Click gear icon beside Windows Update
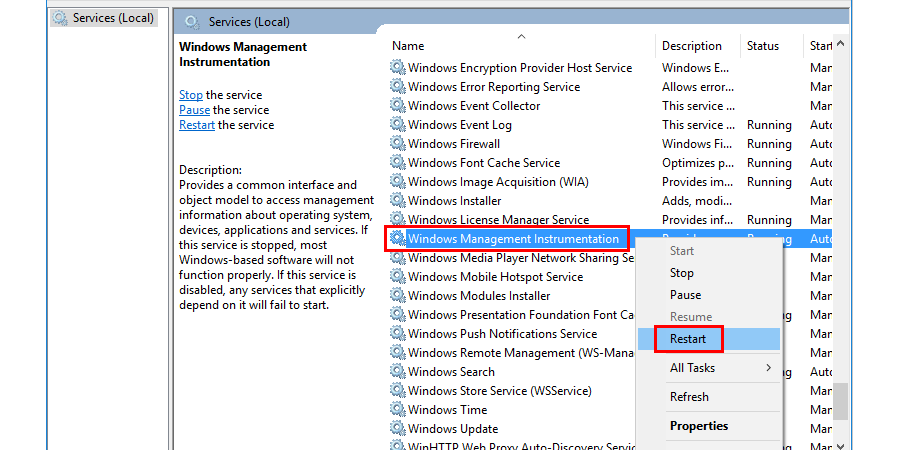The width and height of the screenshot is (900, 450). pyautogui.click(x=397, y=428)
